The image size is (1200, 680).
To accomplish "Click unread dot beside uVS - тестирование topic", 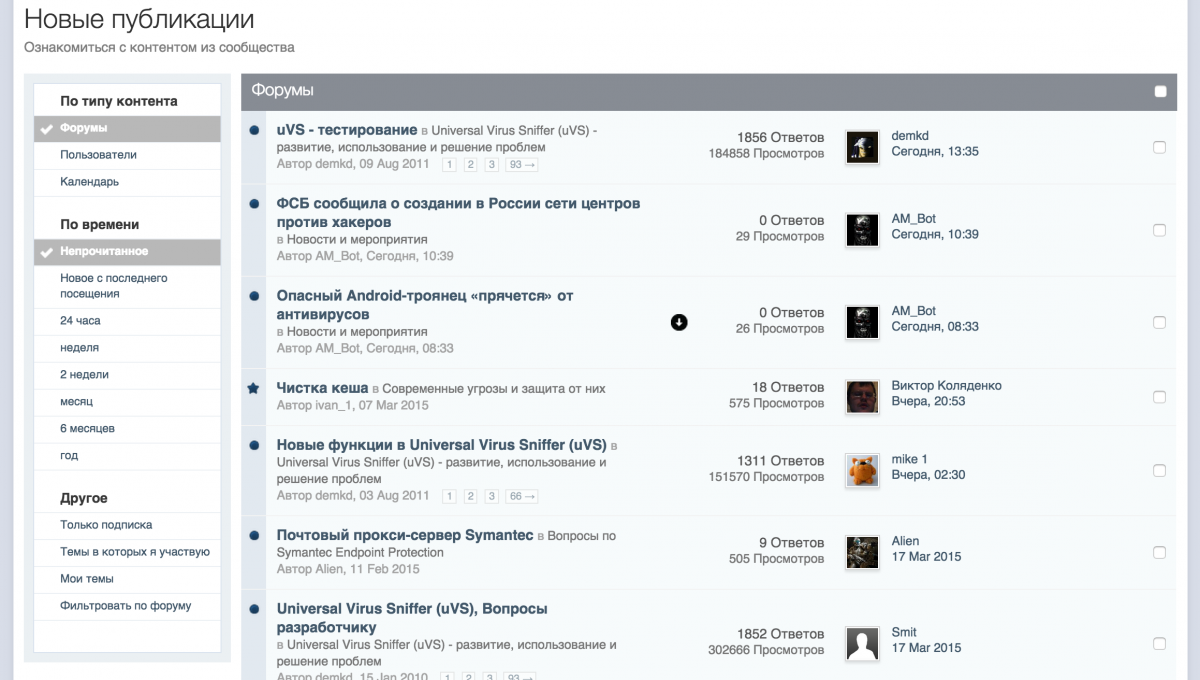I will pyautogui.click(x=254, y=130).
